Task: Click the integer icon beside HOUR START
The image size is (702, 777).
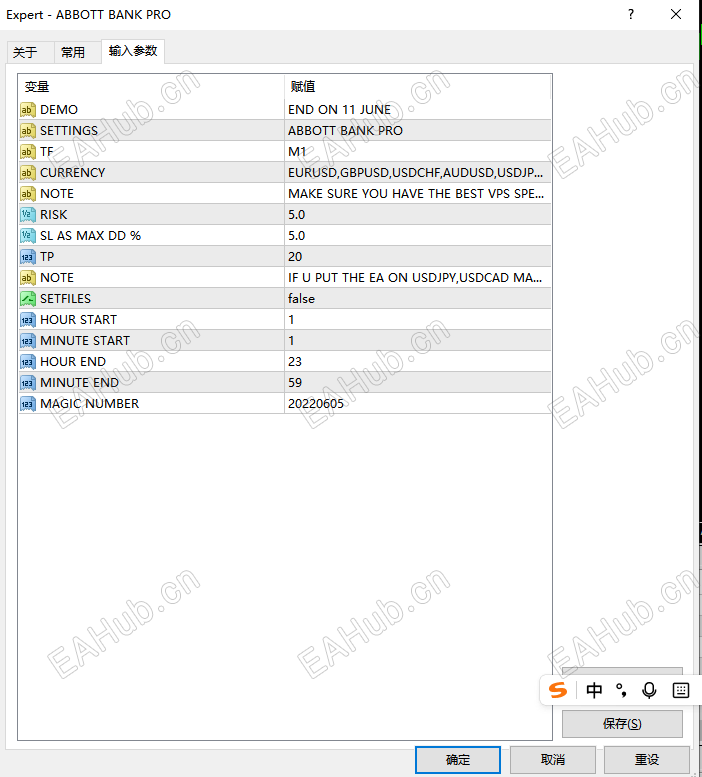Action: coord(28,320)
